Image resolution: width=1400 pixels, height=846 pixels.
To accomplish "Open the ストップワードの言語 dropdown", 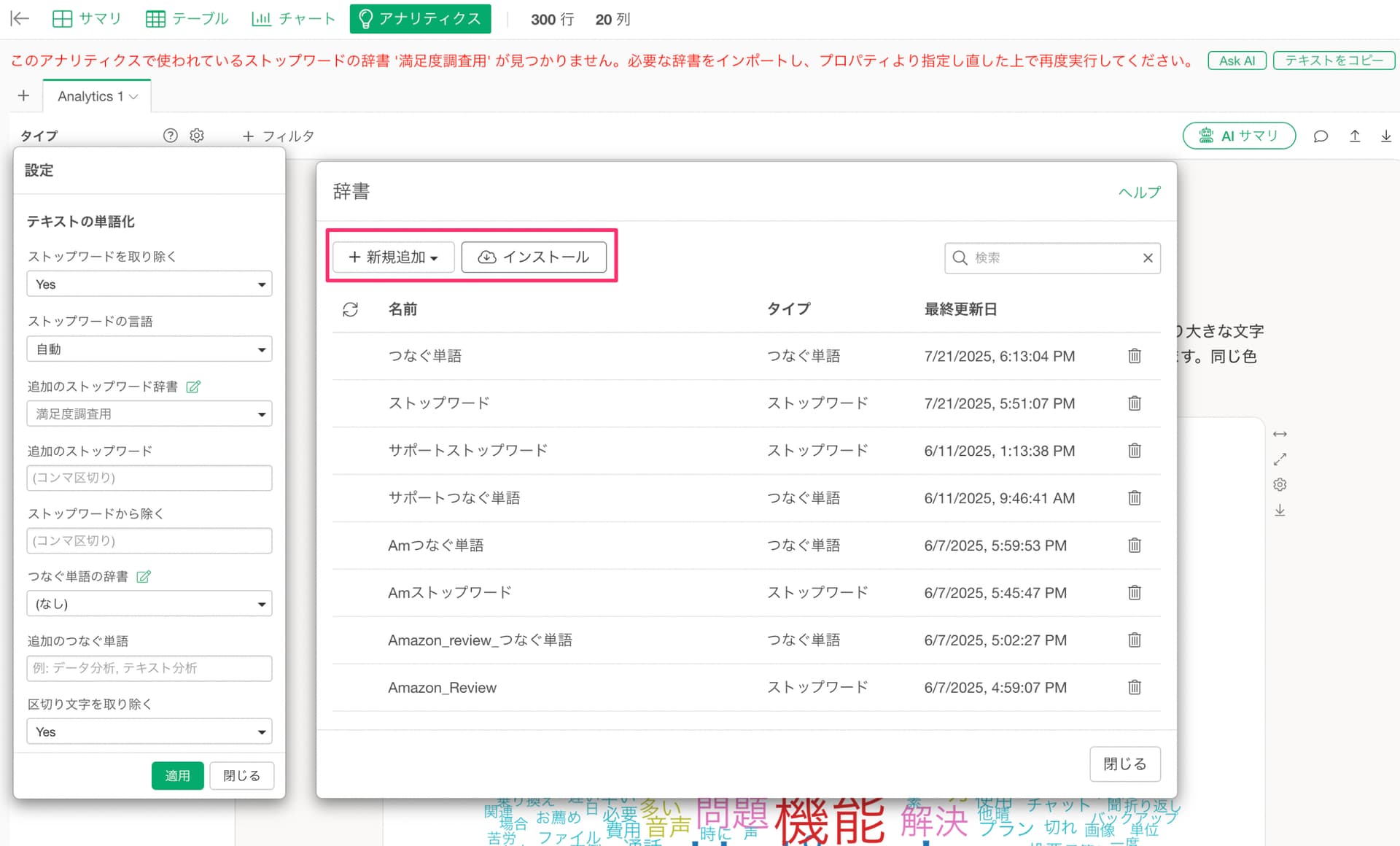I will pyautogui.click(x=149, y=349).
